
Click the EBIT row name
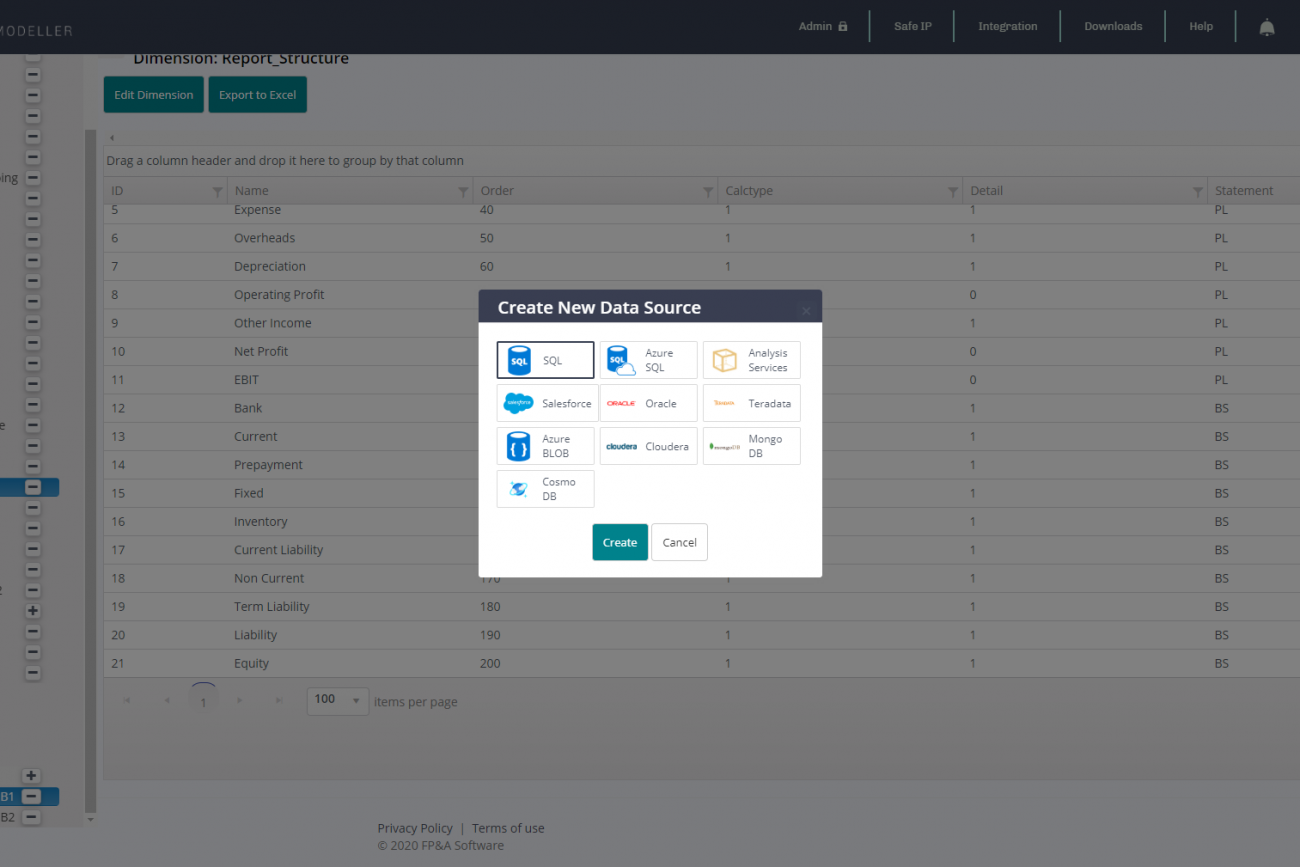(246, 380)
